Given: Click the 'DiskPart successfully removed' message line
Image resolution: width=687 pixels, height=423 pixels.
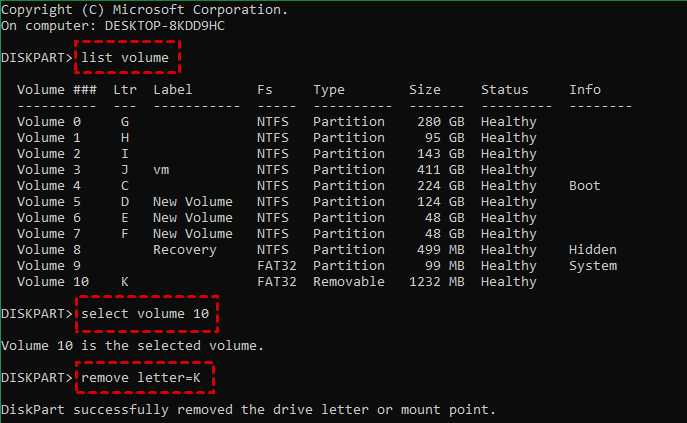Looking at the screenshot, I should [248, 410].
